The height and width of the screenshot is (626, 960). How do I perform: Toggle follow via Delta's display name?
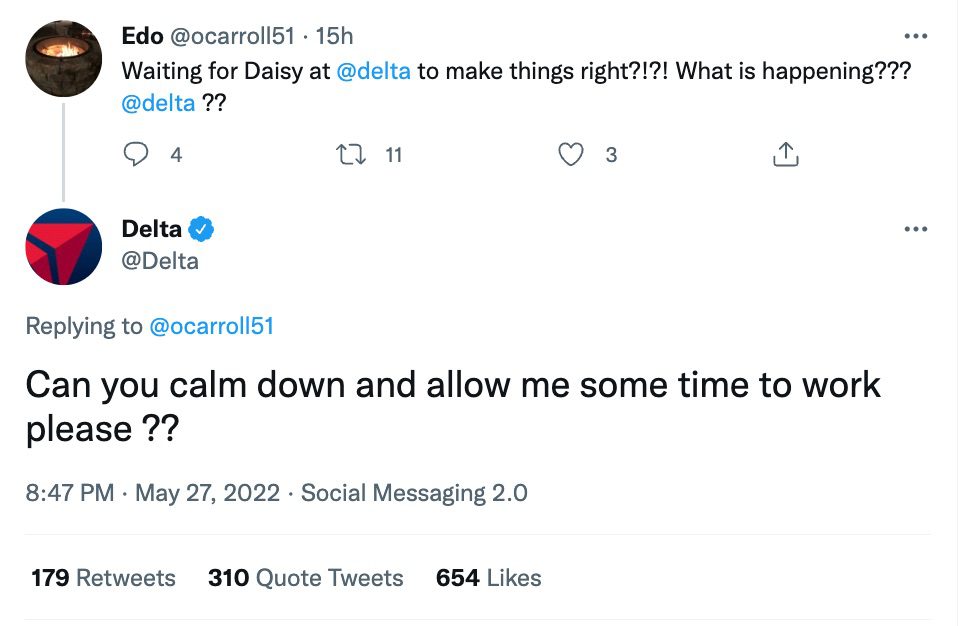point(152,228)
